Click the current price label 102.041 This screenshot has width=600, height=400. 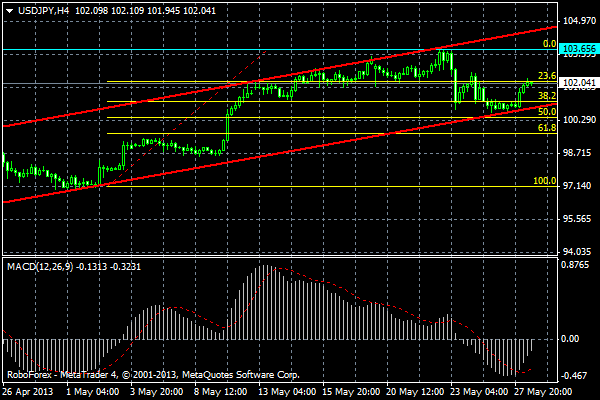click(579, 82)
